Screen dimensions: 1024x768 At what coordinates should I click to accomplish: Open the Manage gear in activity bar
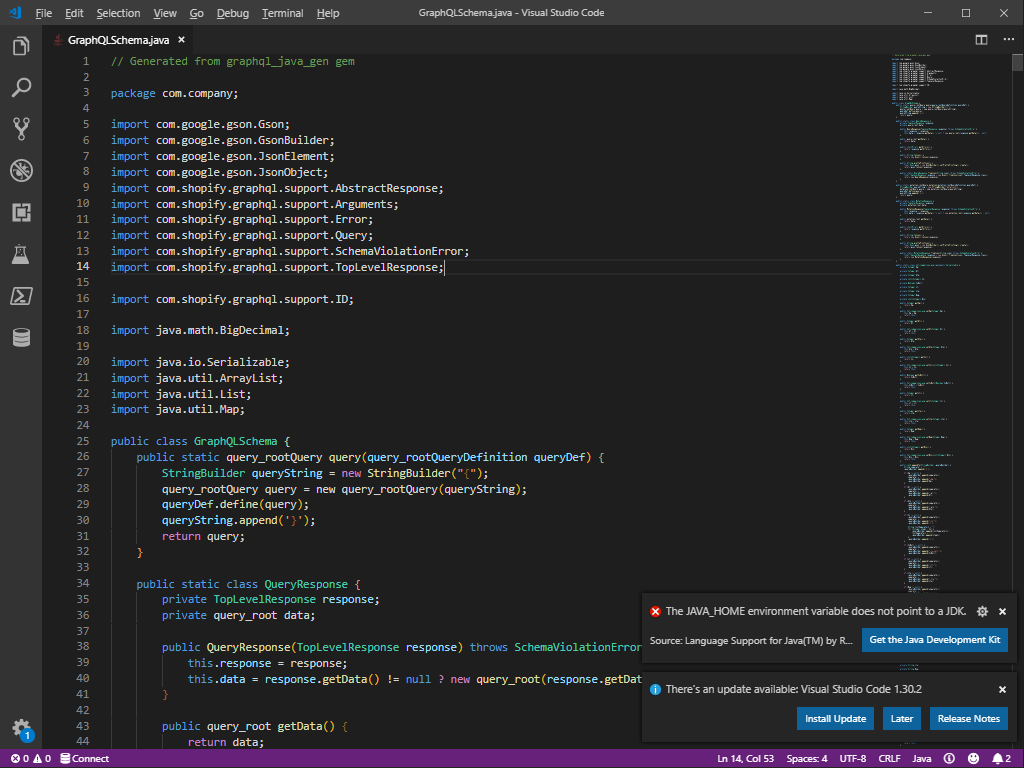21,728
